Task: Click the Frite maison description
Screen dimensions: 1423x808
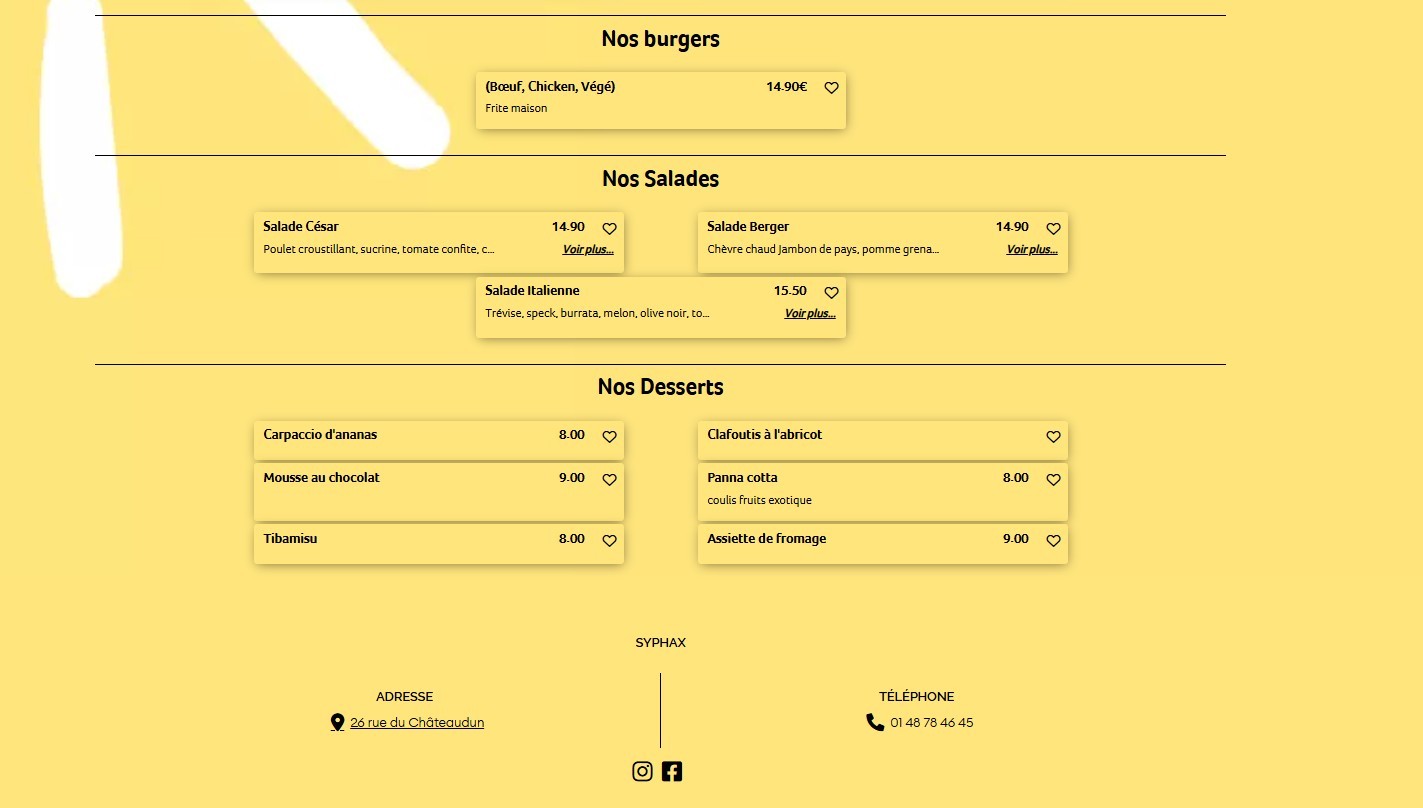Action: 516,108
